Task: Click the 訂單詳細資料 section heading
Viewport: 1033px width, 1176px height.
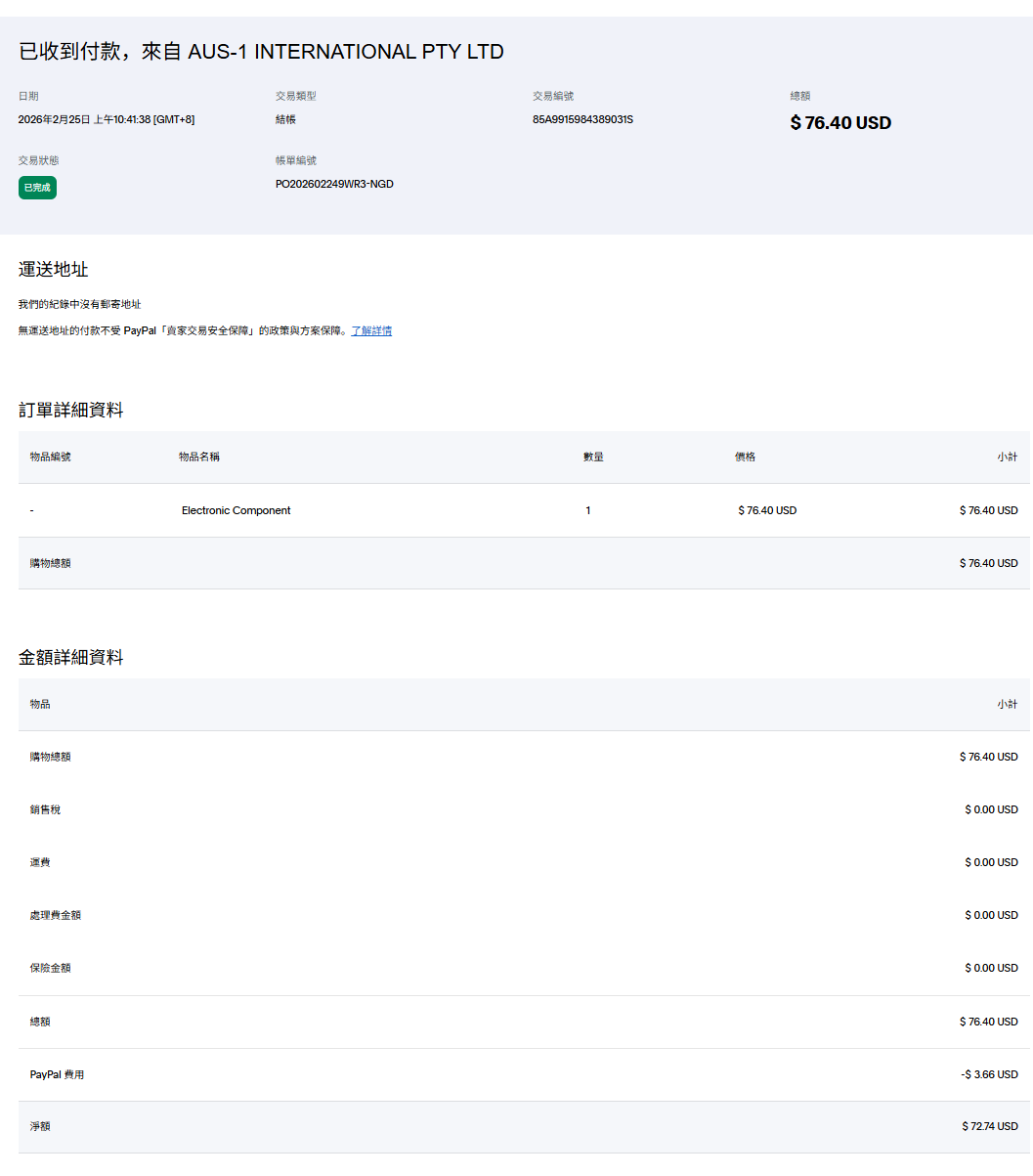Action: click(71, 411)
